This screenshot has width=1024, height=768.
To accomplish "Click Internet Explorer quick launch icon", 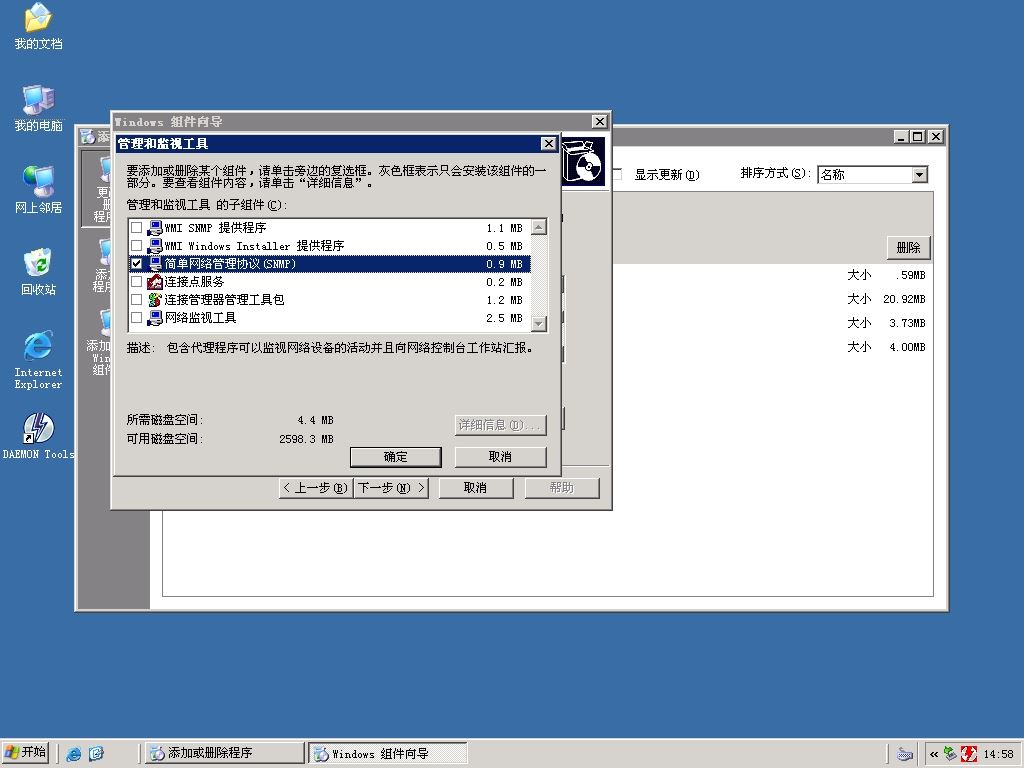I will tap(74, 754).
